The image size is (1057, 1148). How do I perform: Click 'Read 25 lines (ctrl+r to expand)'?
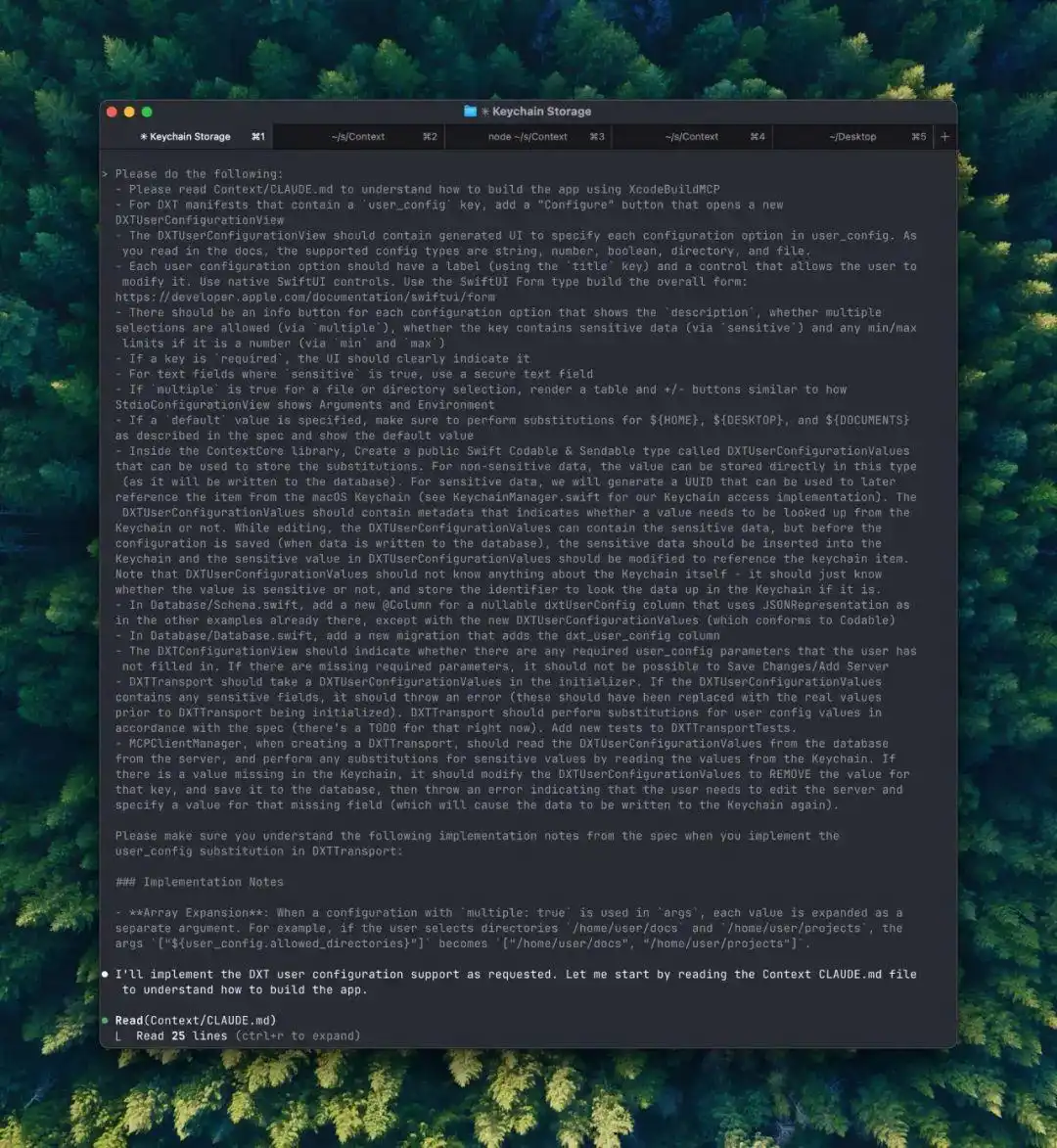[x=249, y=1036]
